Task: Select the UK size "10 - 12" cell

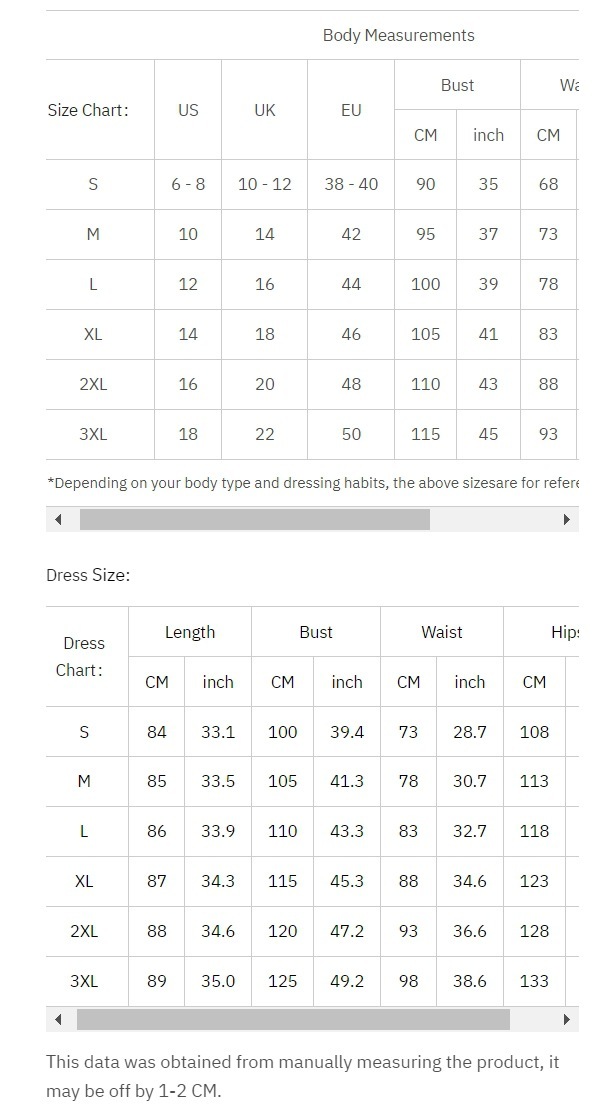Action: (x=264, y=184)
